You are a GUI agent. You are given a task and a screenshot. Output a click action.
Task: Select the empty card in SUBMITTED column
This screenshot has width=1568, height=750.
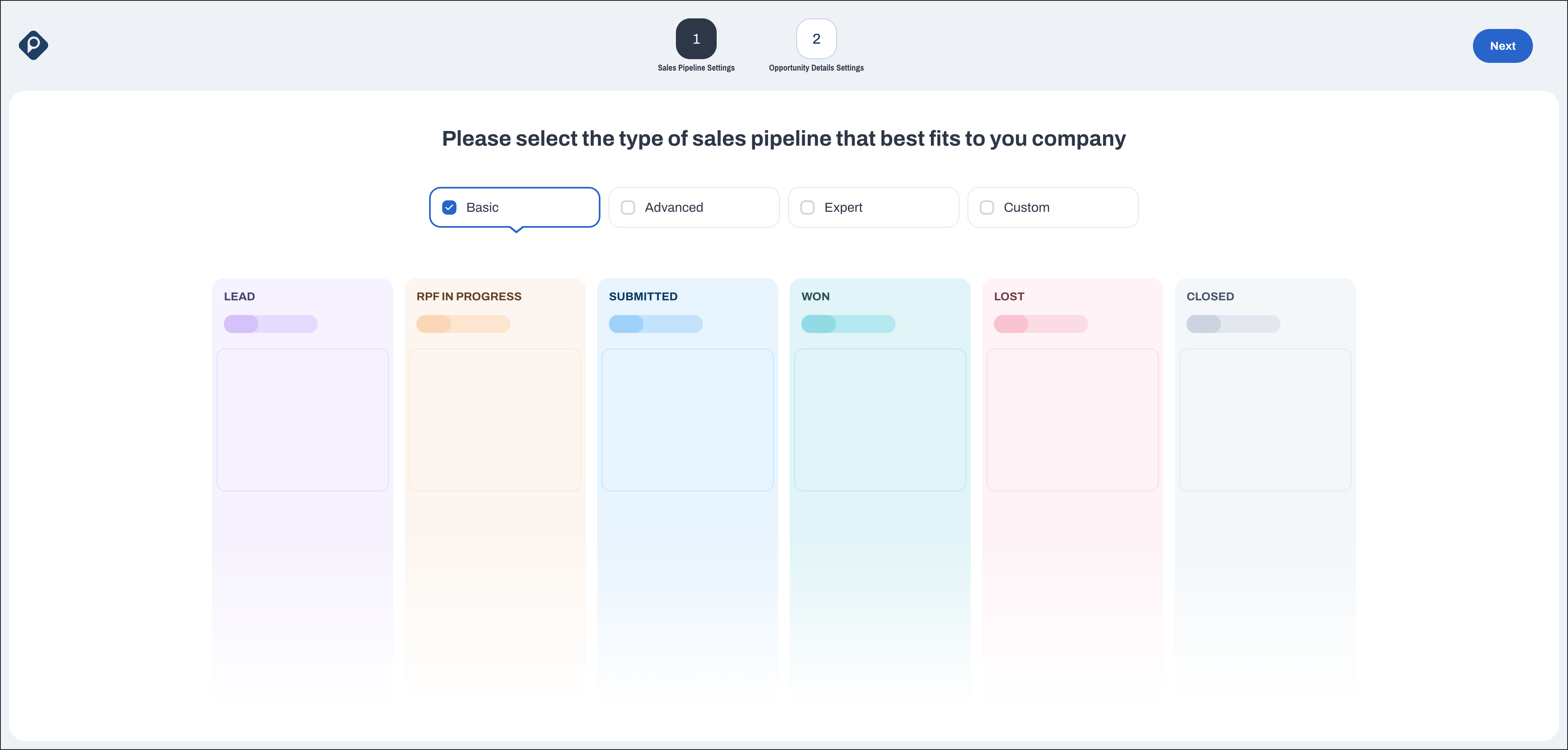tap(687, 419)
